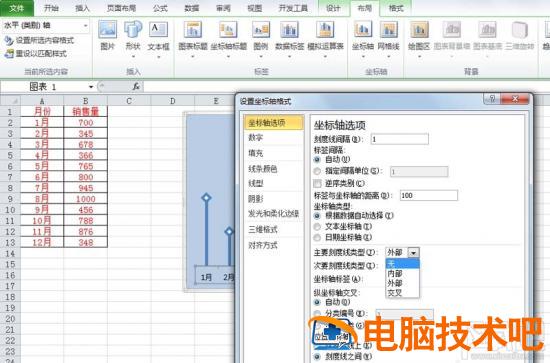Insert a picture using the 图片 icon
Screen dimensions: 550x363
(107, 35)
